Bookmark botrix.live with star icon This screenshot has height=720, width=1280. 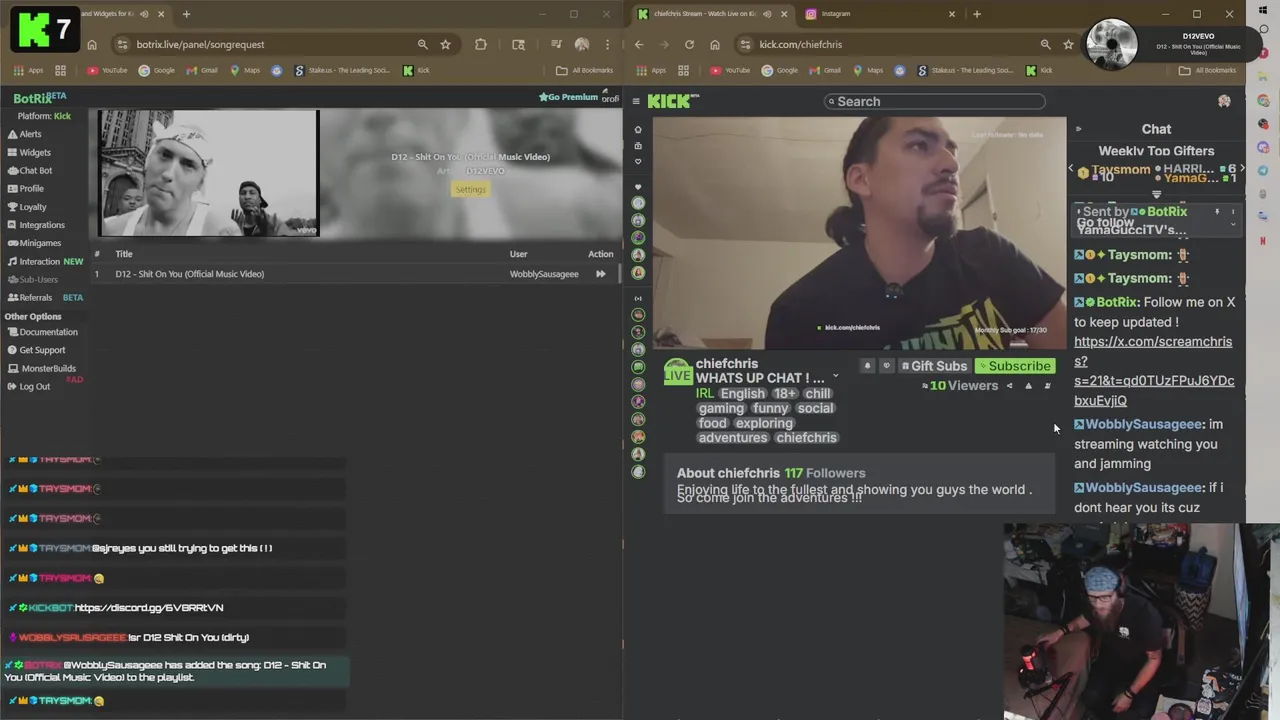coord(445,44)
